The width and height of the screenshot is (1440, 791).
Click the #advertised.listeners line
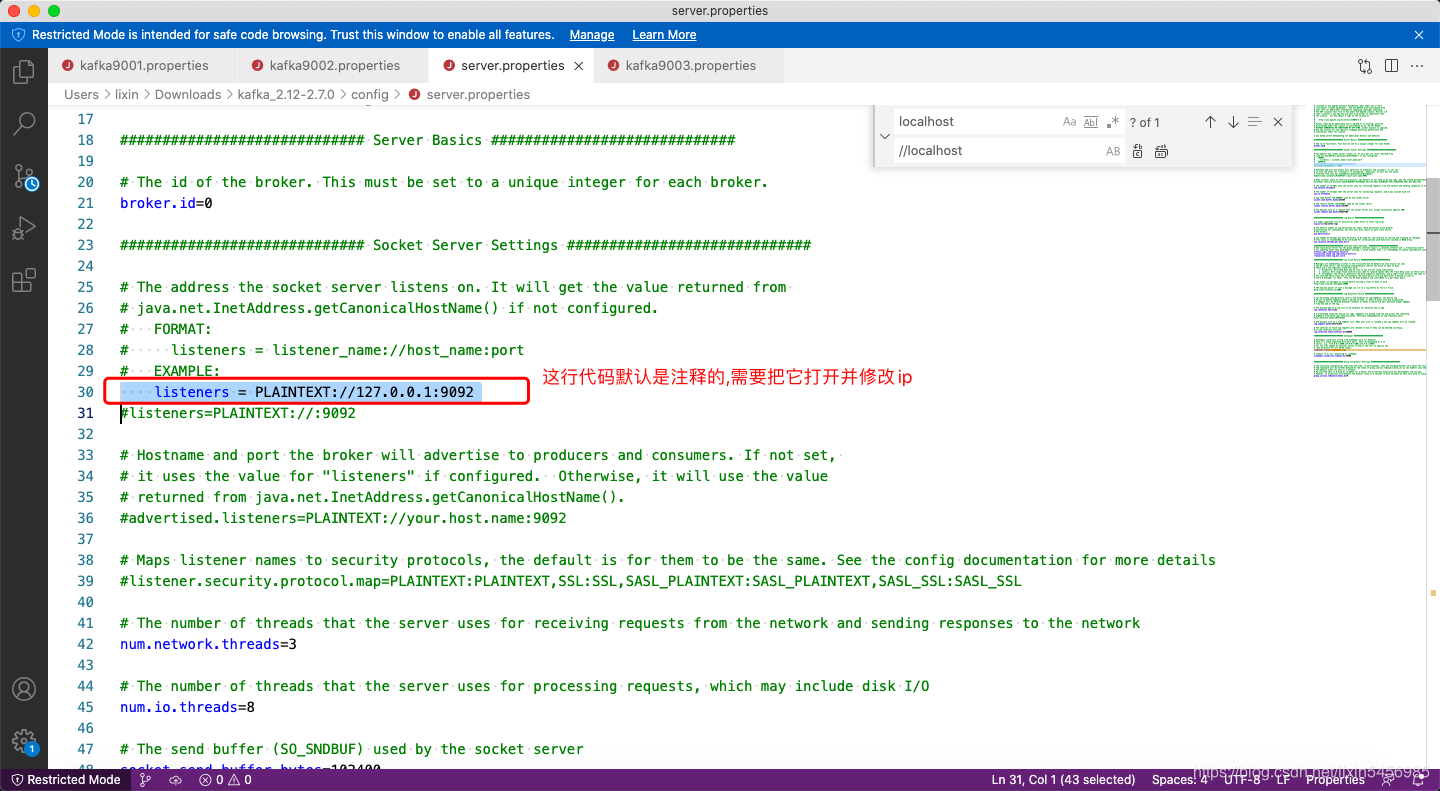pos(343,518)
